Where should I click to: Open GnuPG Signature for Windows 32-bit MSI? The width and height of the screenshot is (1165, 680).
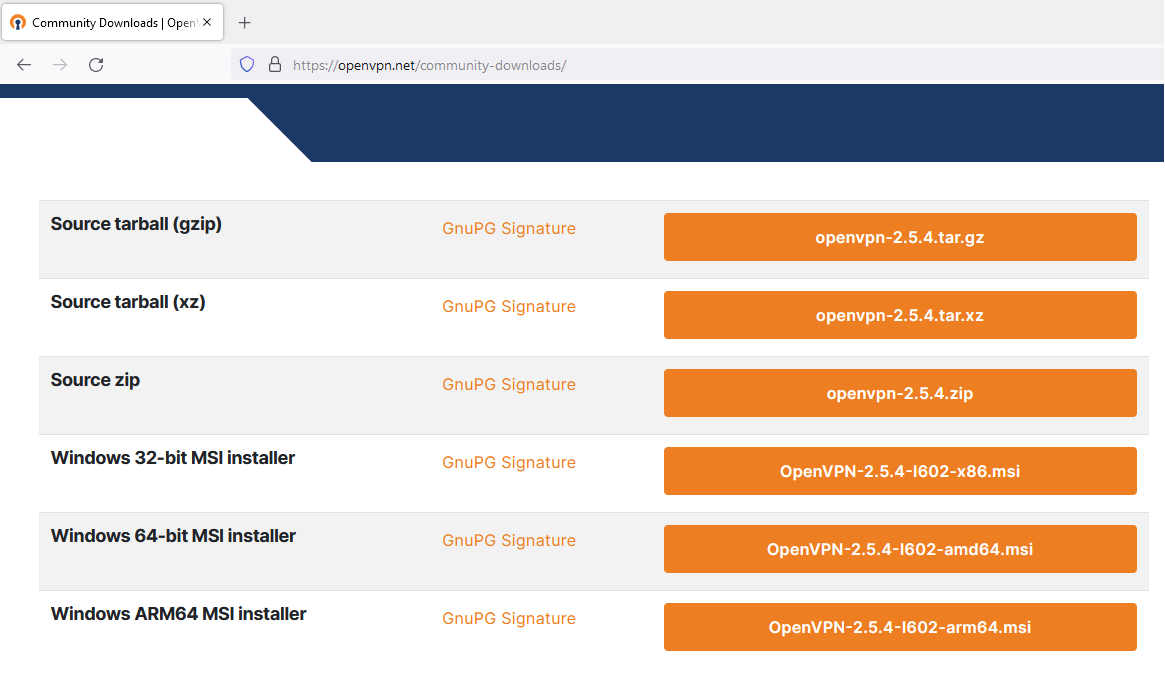(x=509, y=463)
